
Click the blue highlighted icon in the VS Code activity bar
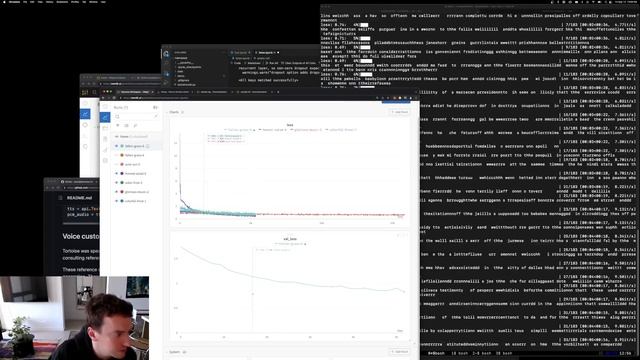tap(167, 74)
